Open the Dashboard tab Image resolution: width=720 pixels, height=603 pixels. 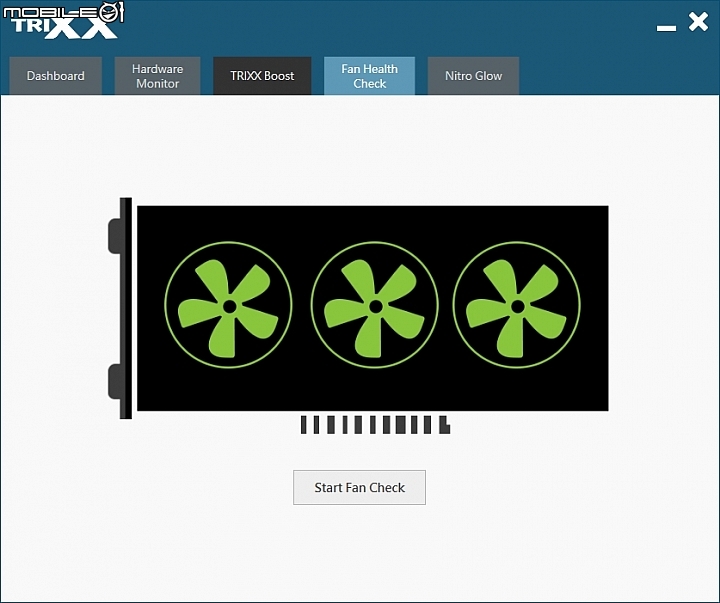click(56, 76)
